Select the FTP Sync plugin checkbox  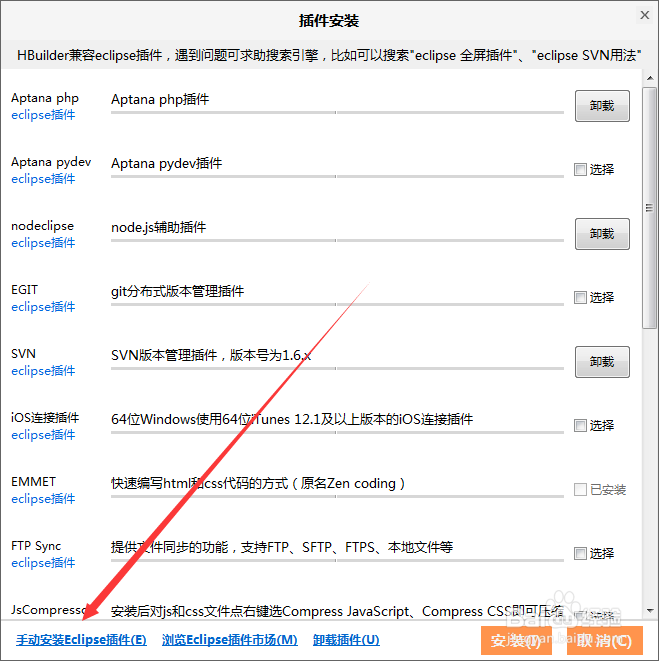coord(580,553)
